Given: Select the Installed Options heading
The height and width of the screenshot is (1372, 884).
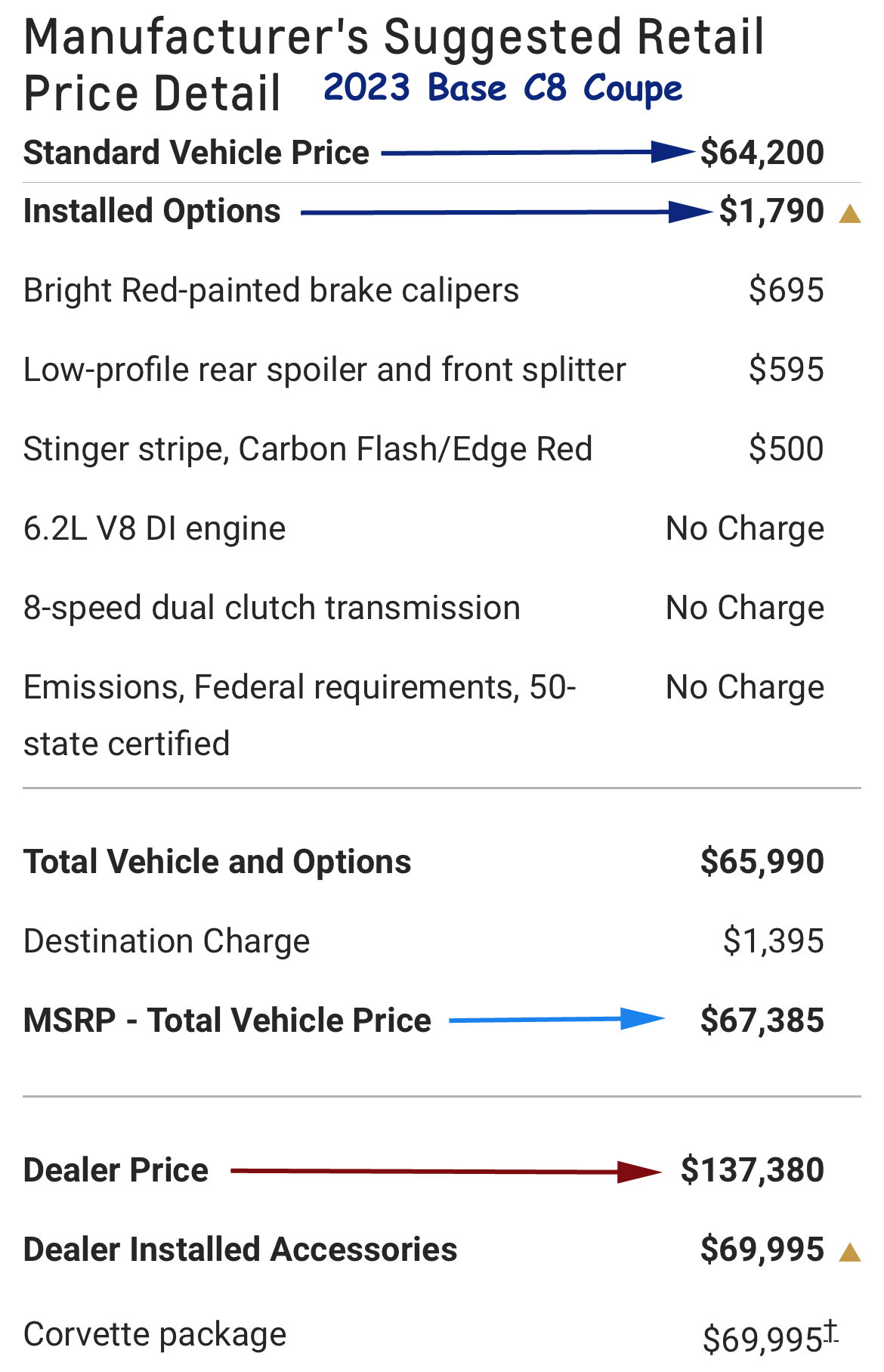Looking at the screenshot, I should tap(152, 211).
